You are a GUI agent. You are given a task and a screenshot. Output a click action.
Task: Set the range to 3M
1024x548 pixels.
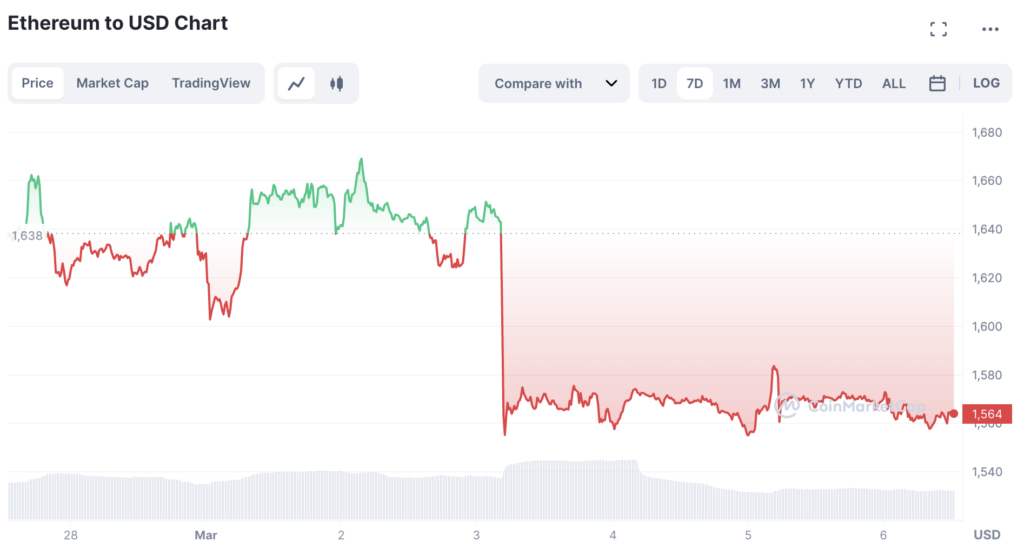770,84
